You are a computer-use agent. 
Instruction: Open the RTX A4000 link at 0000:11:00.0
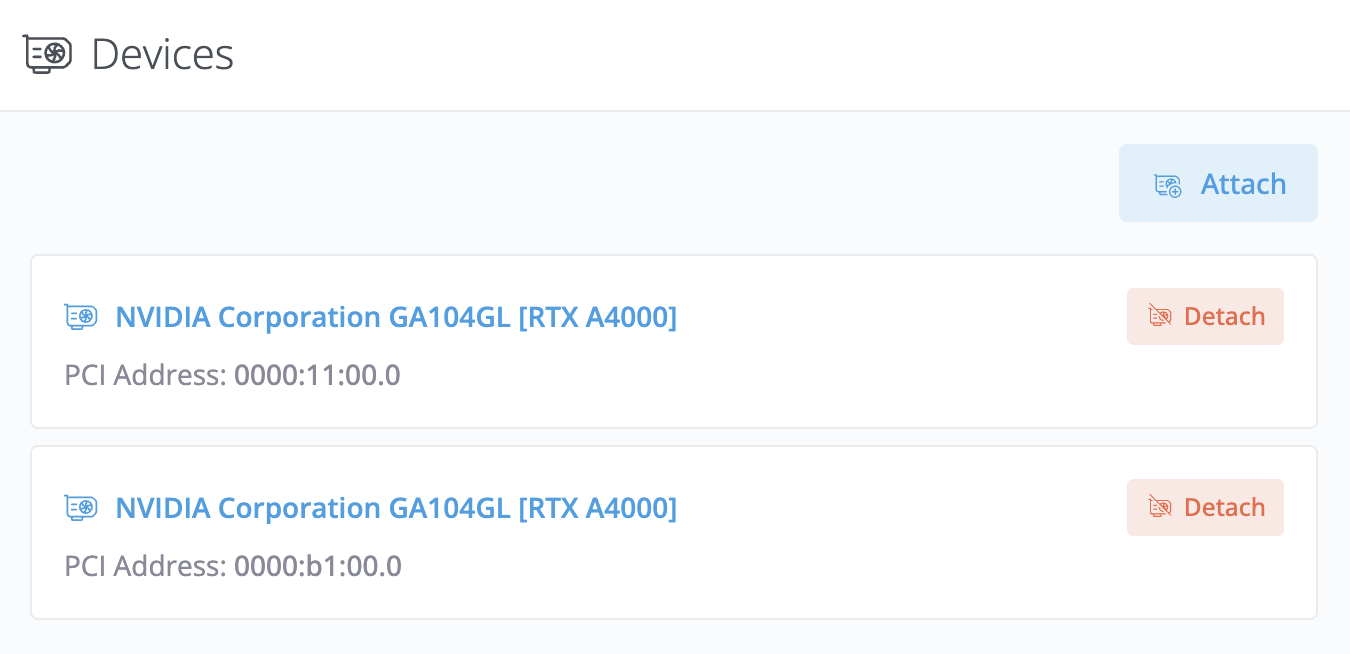pos(396,317)
